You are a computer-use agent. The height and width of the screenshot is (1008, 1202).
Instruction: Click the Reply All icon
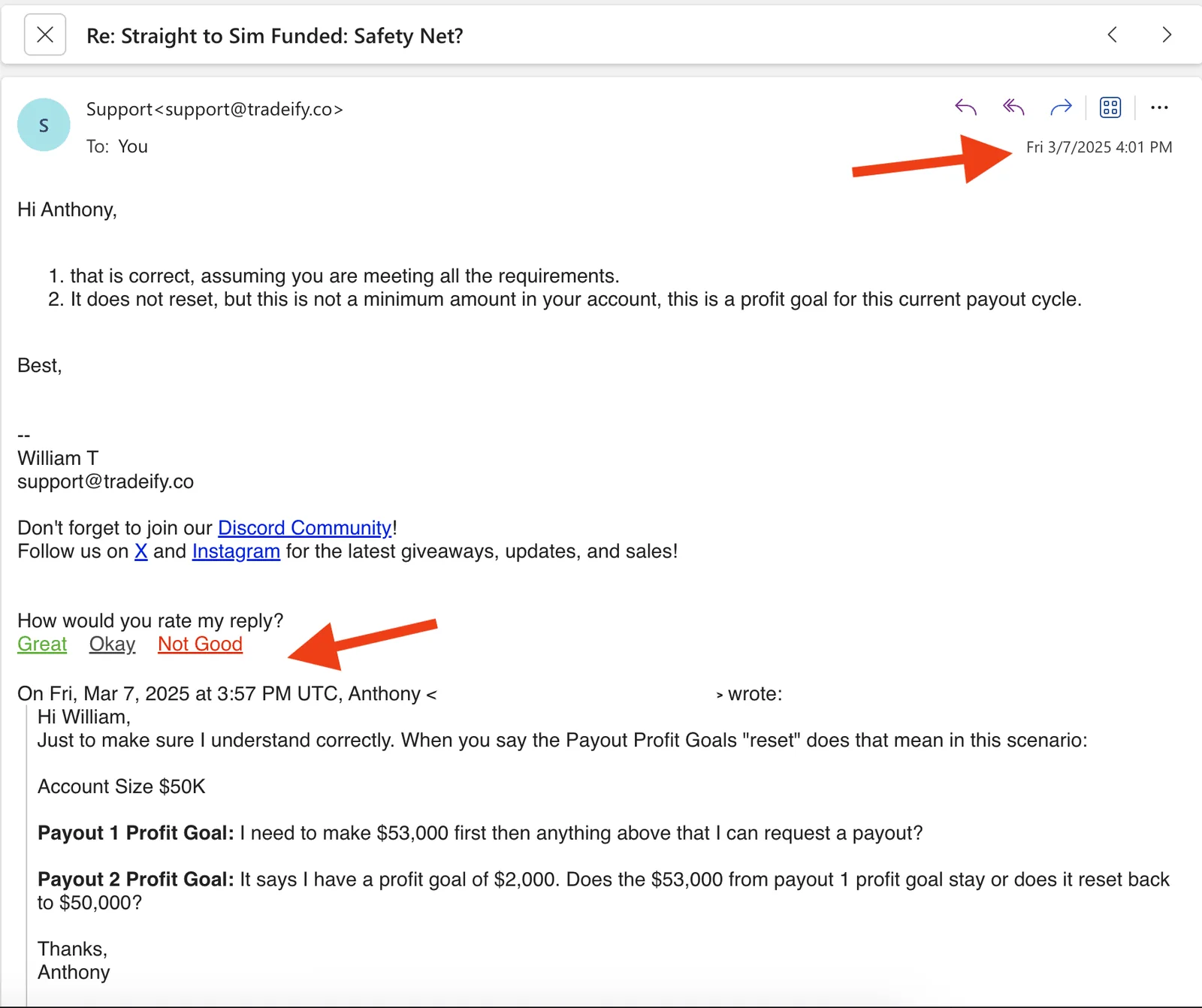click(1013, 107)
